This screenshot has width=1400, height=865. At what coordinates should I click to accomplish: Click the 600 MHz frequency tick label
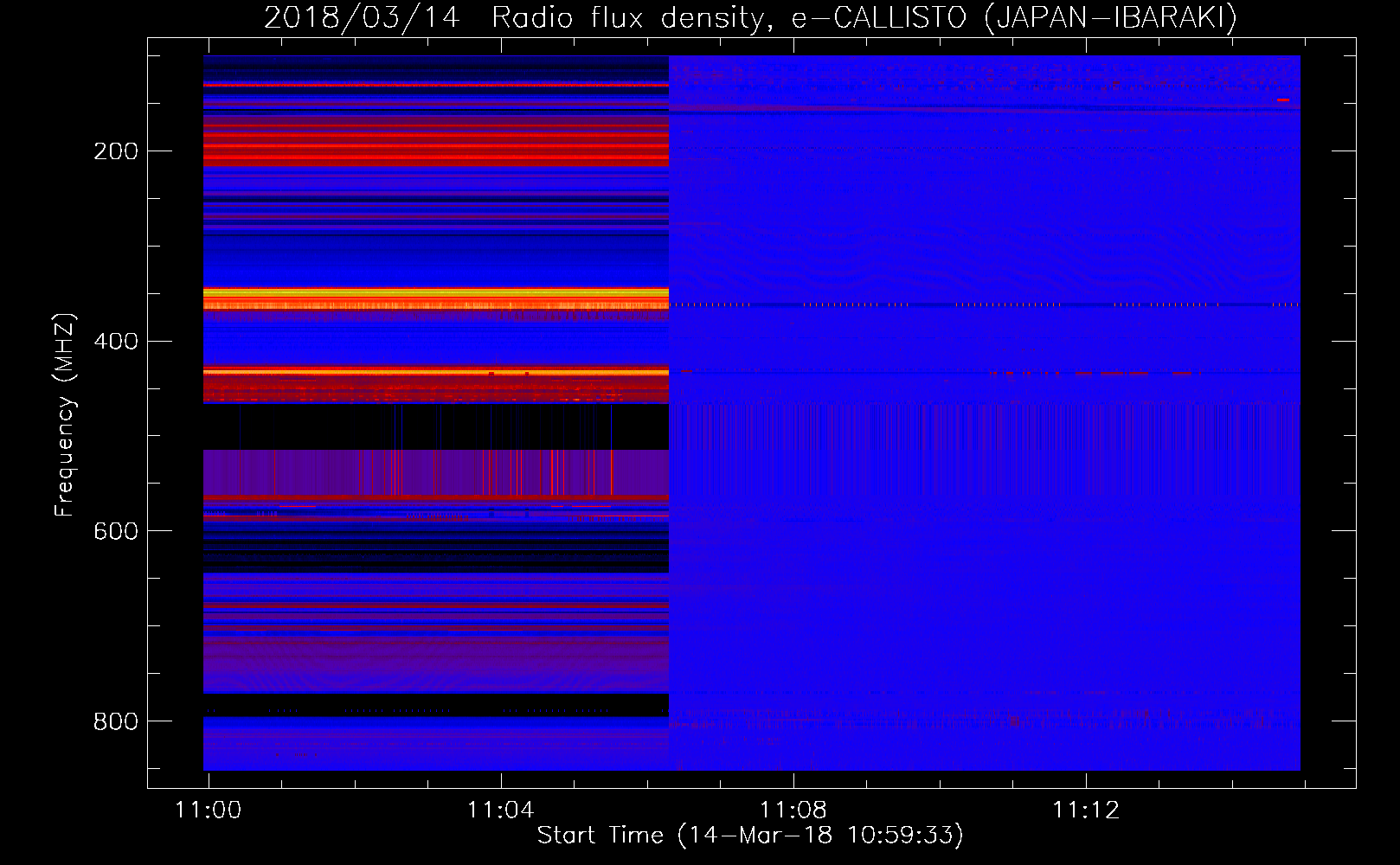pyautogui.click(x=116, y=531)
